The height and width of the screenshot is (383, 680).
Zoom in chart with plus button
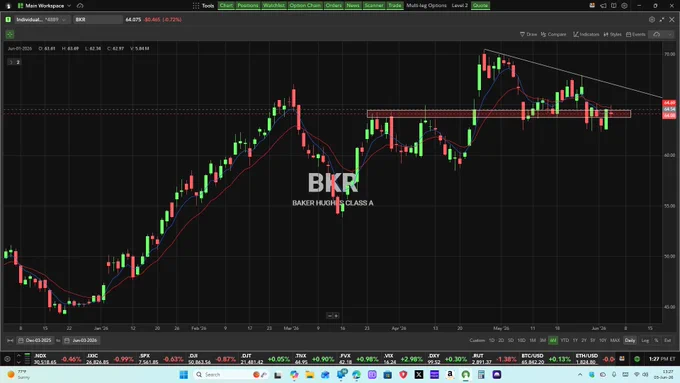[336, 316]
